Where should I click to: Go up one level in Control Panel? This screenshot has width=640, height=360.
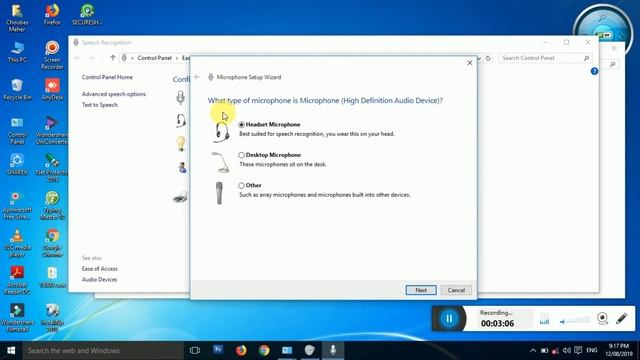click(x=113, y=58)
